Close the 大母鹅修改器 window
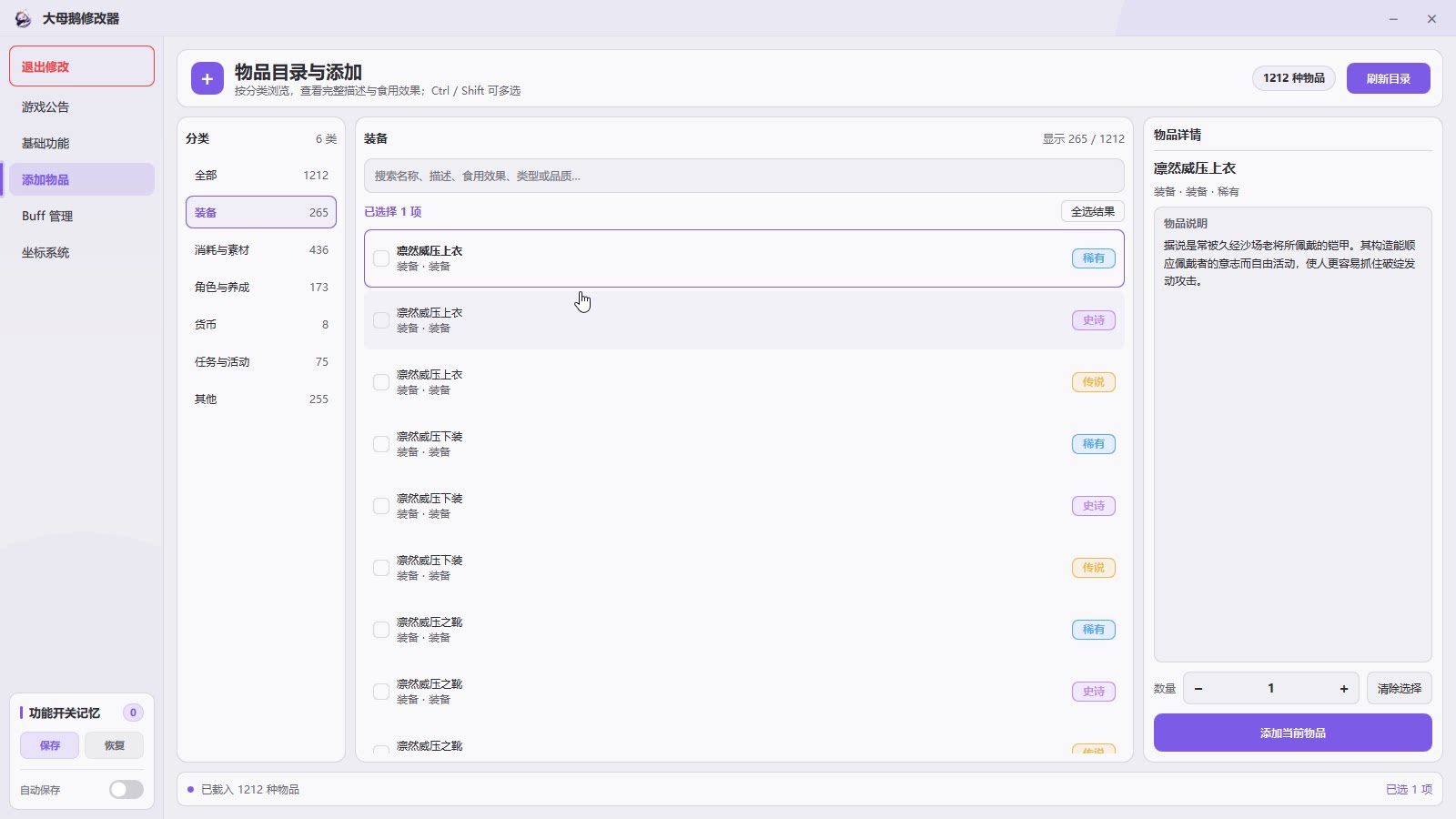The image size is (1456, 819). tap(1431, 18)
